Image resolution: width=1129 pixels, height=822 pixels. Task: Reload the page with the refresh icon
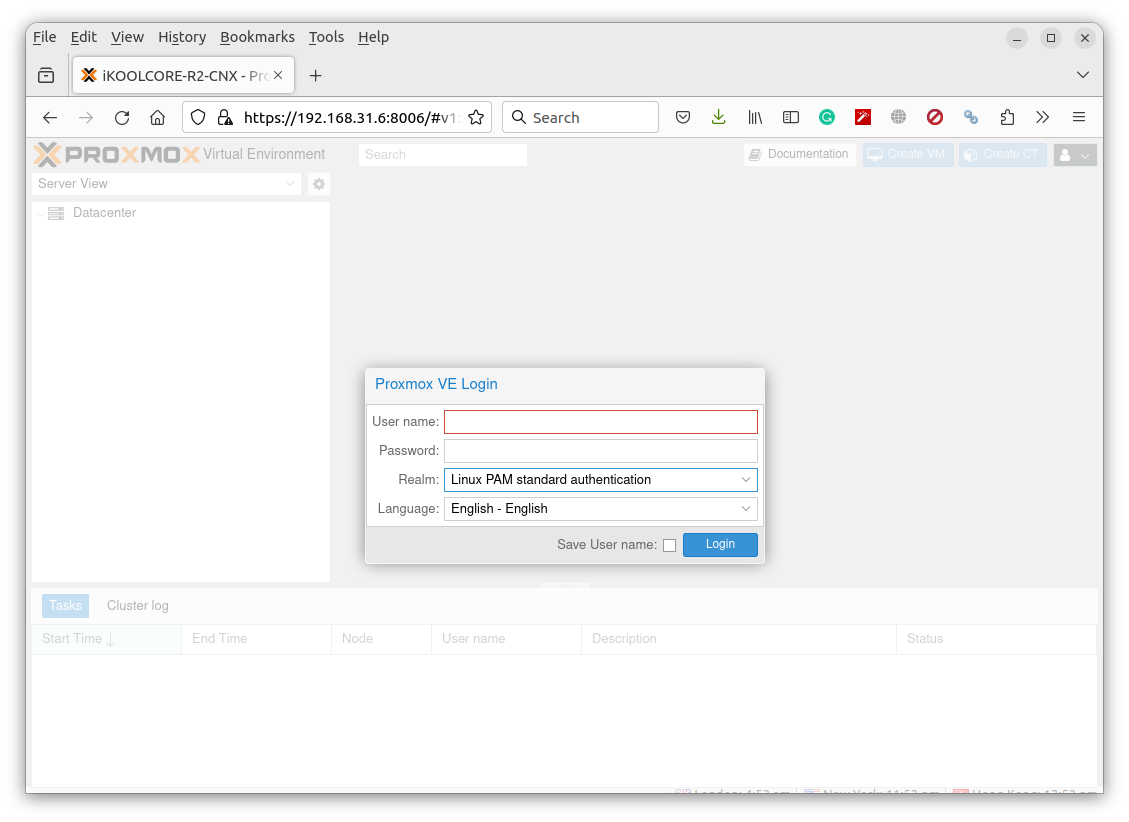pos(122,117)
